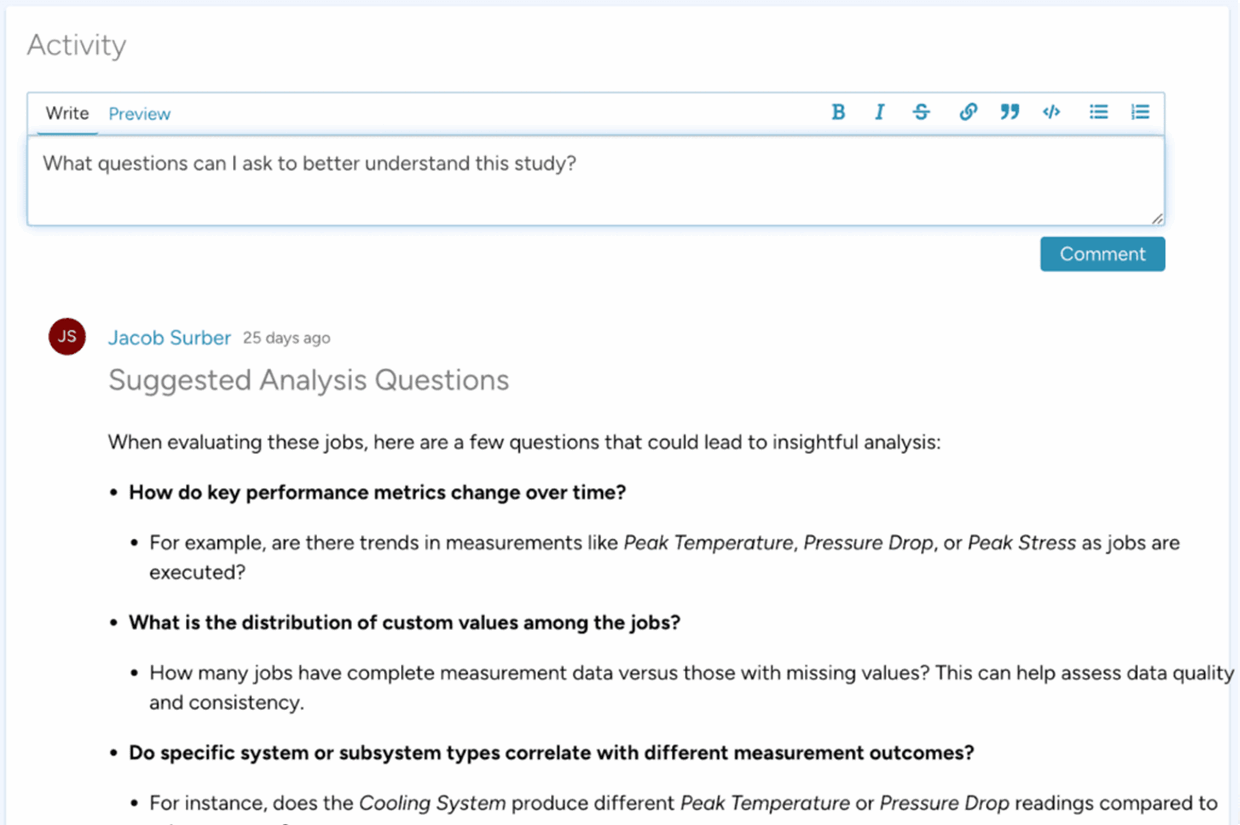Click the 25 days ago timestamp
The image size is (1240, 825).
[x=287, y=337]
